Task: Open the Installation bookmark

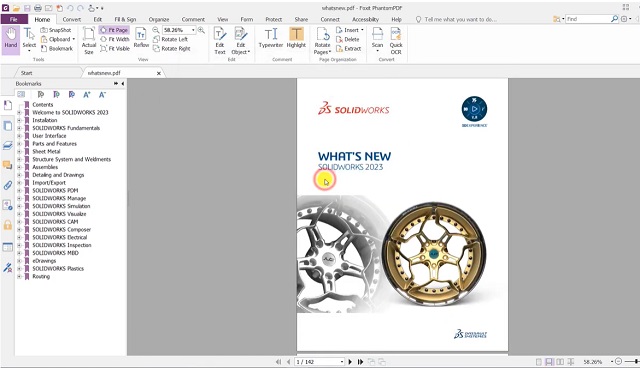Action: 45,120
